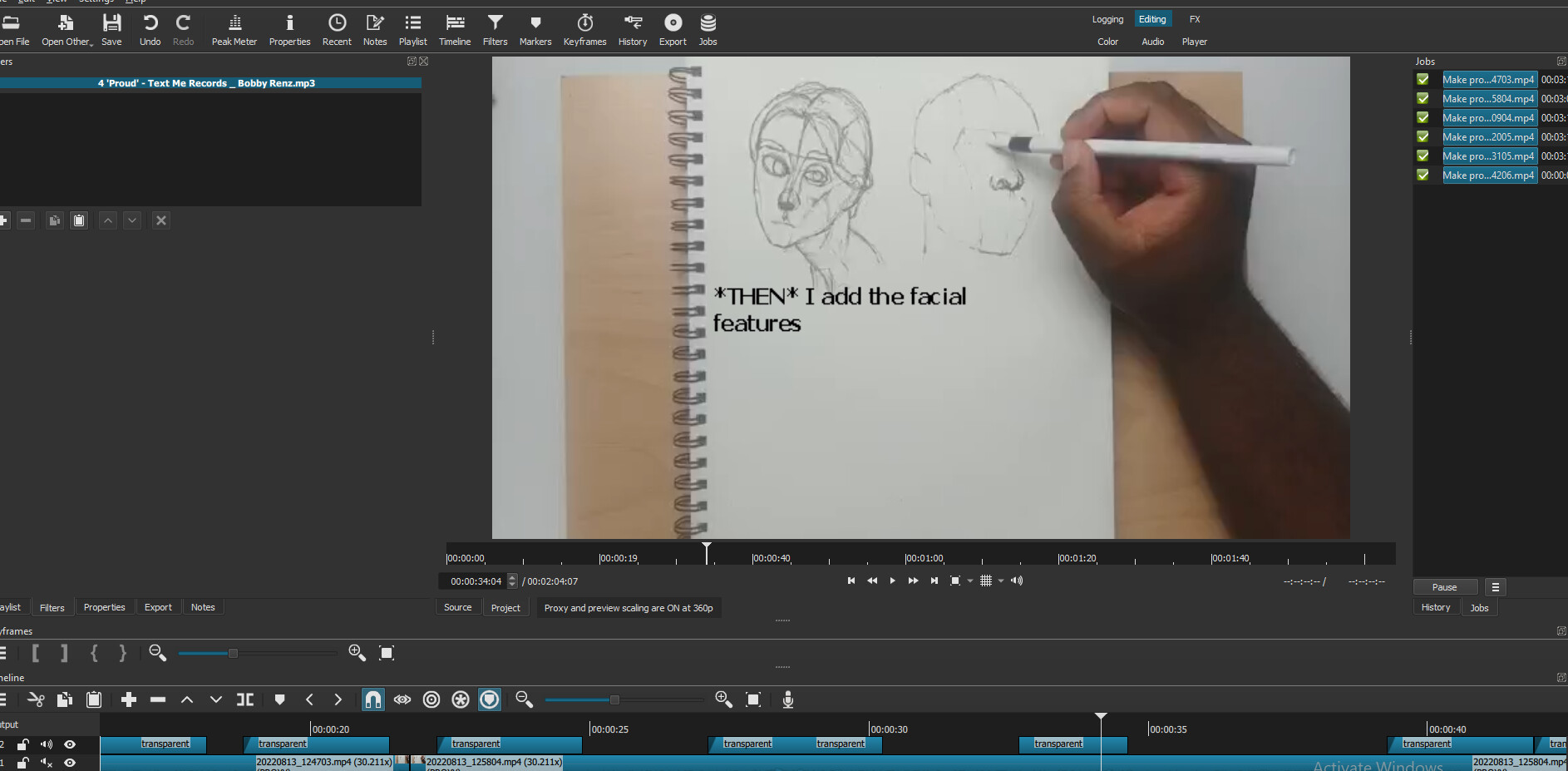Show the Playlist panel from the toolbar
The width and height of the screenshot is (1568, 771).
412,30
